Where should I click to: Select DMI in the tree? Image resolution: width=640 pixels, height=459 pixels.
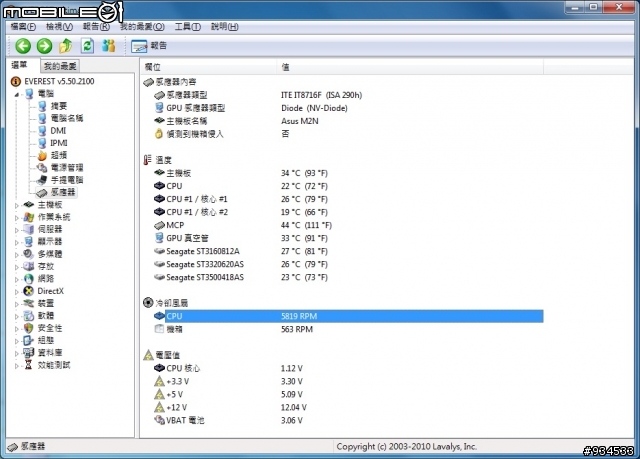click(58, 131)
